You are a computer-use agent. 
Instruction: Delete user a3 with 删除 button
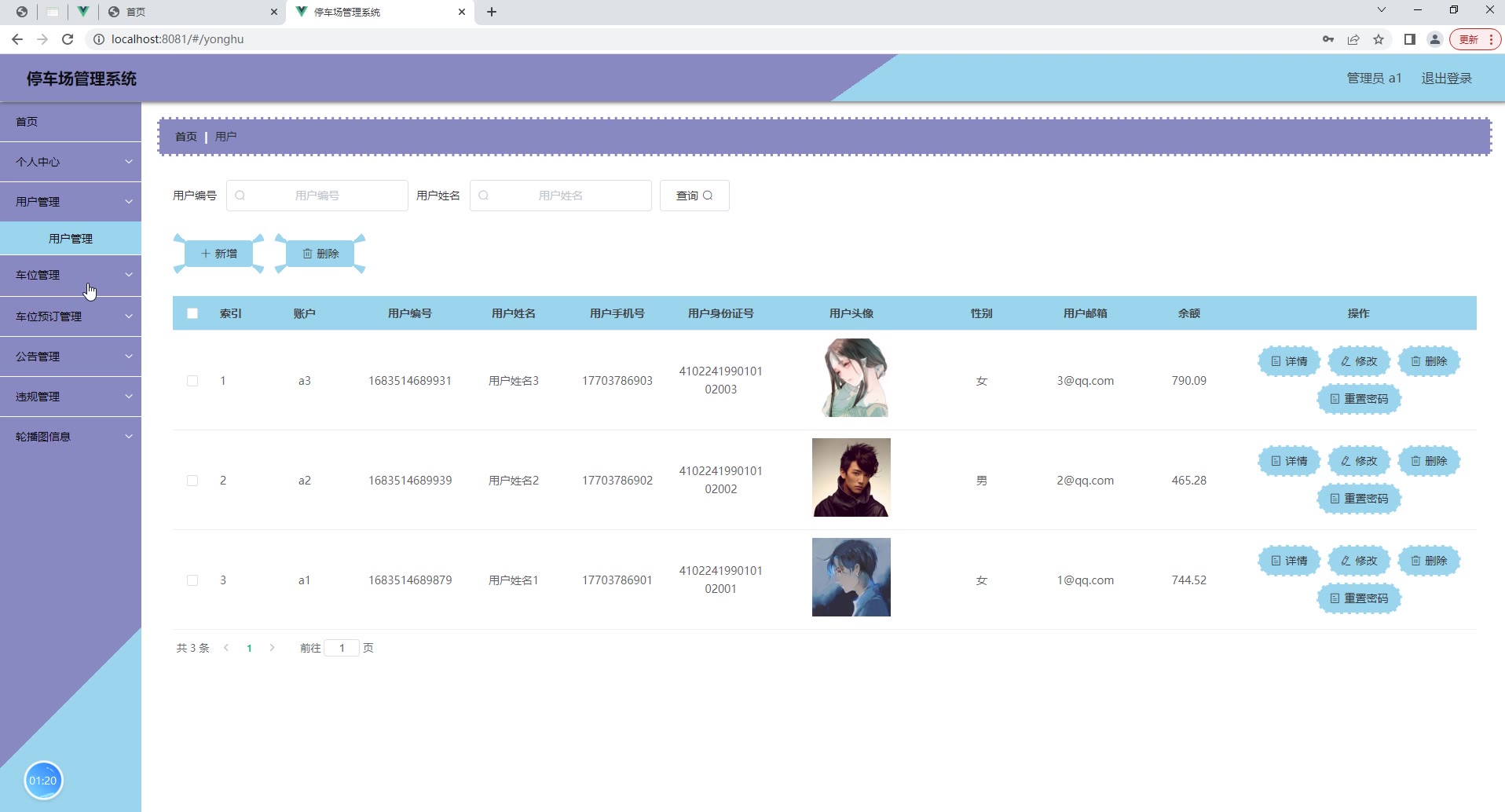coord(1429,361)
